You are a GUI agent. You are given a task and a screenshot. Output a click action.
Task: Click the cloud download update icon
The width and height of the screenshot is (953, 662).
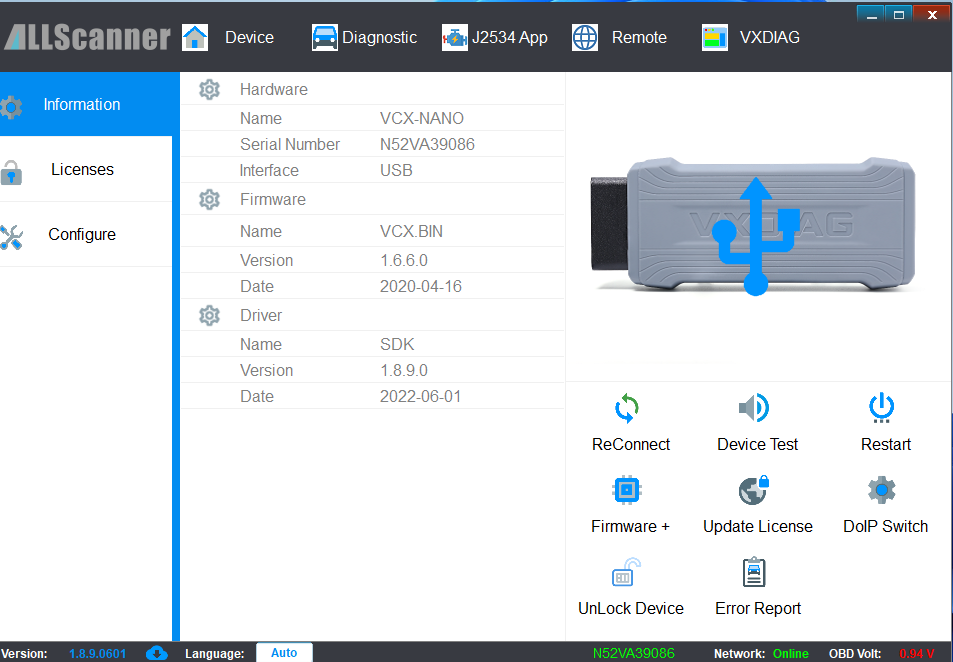(x=157, y=653)
